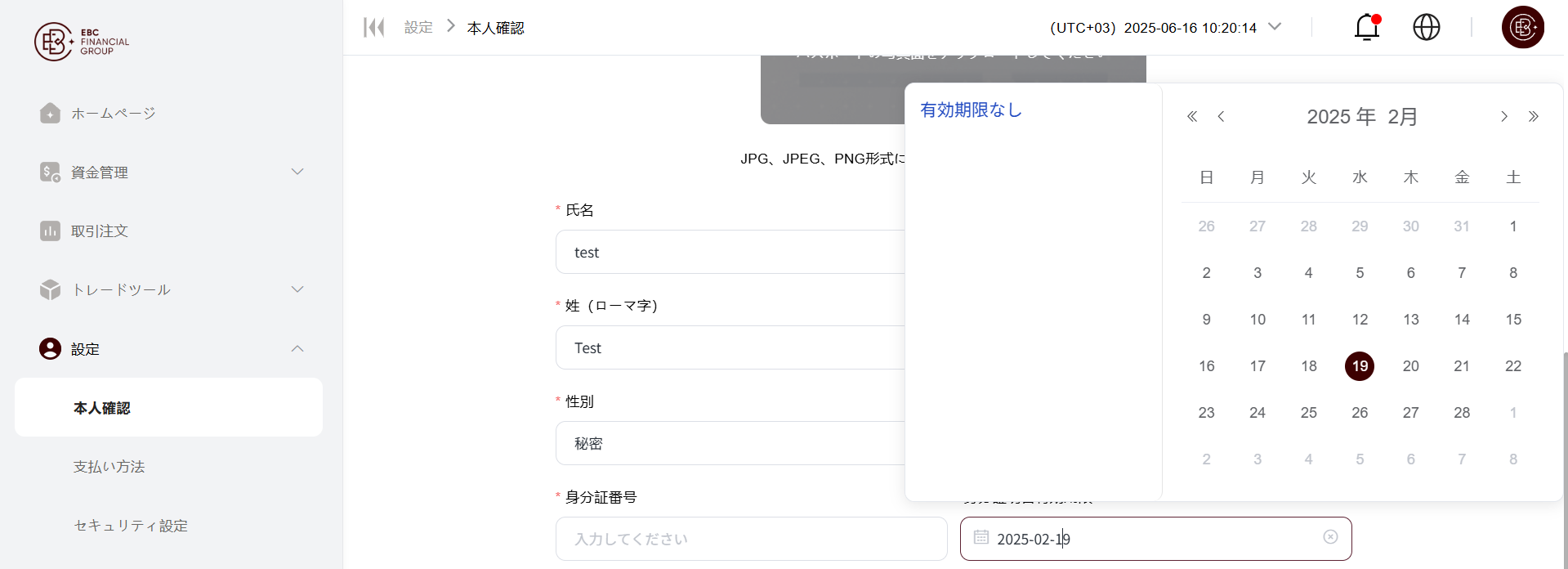Image resolution: width=1568 pixels, height=569 pixels.
Task: Jump to next year in calendar
Action: [x=1534, y=117]
